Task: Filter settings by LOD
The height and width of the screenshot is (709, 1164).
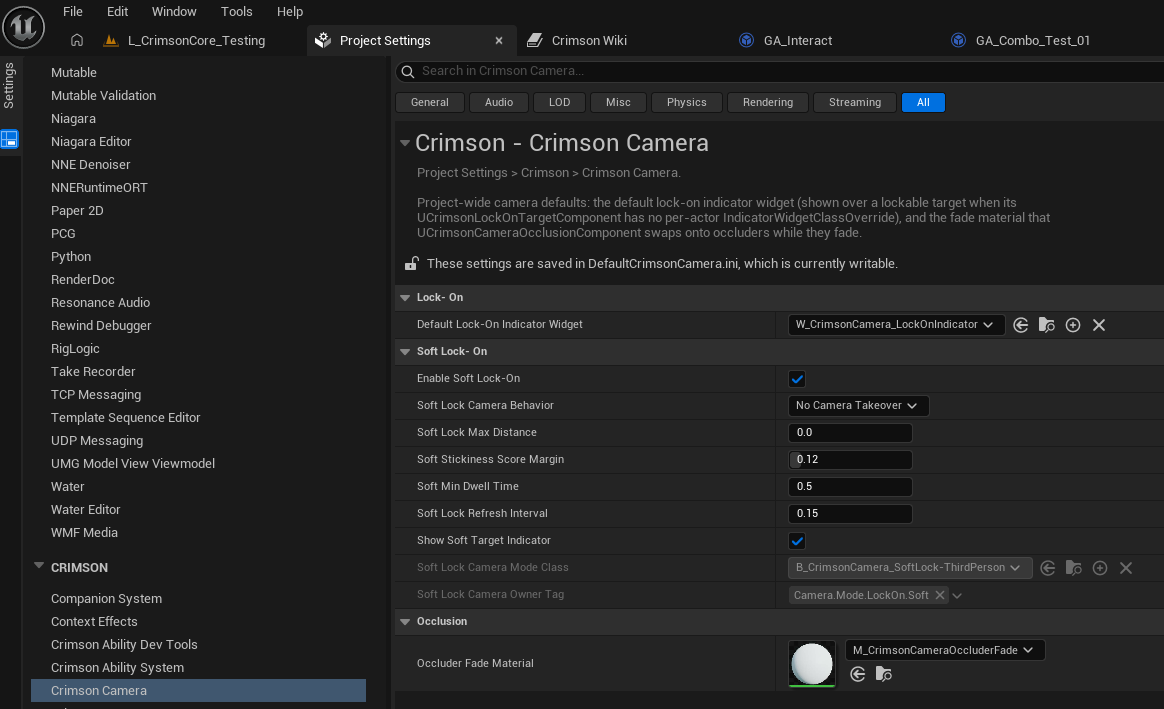Action: tap(560, 102)
